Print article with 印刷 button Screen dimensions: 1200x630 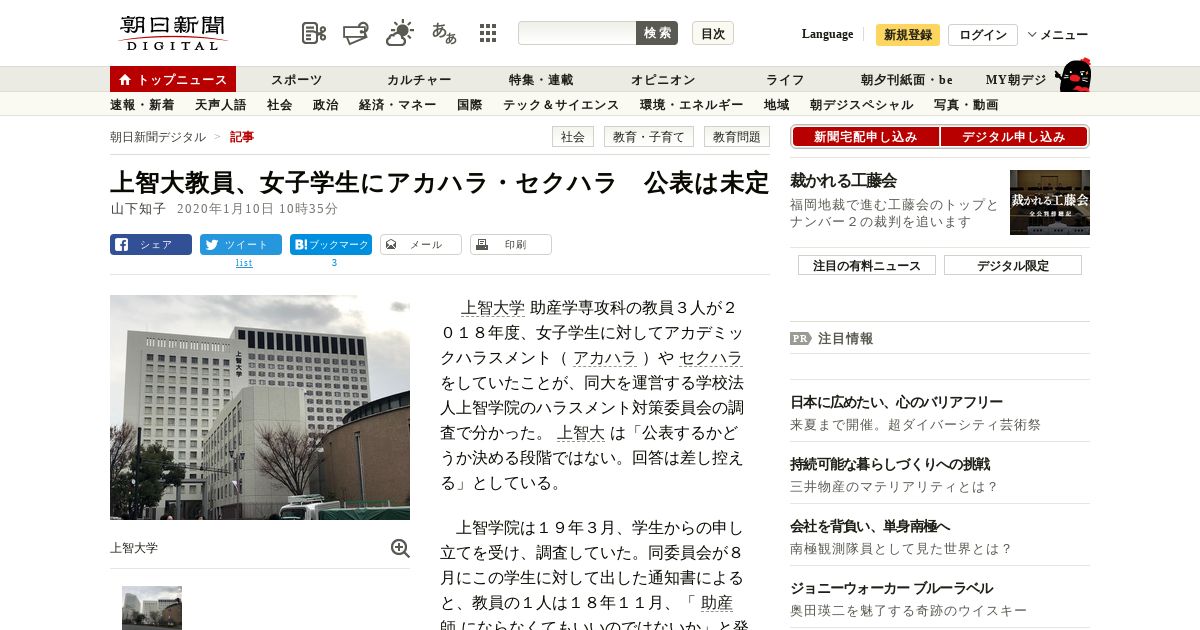tap(511, 244)
